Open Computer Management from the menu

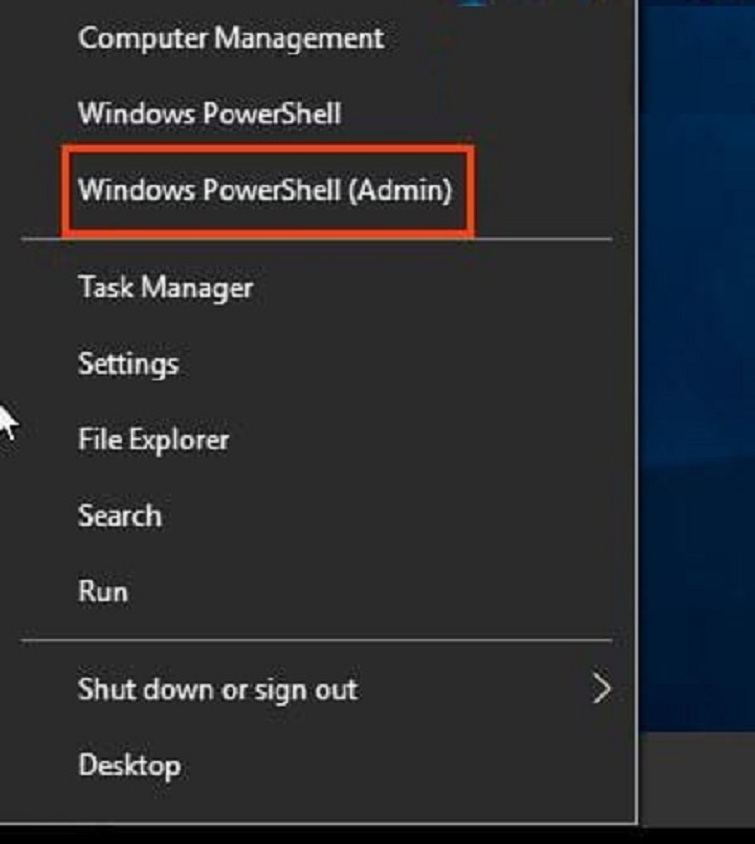(x=230, y=39)
